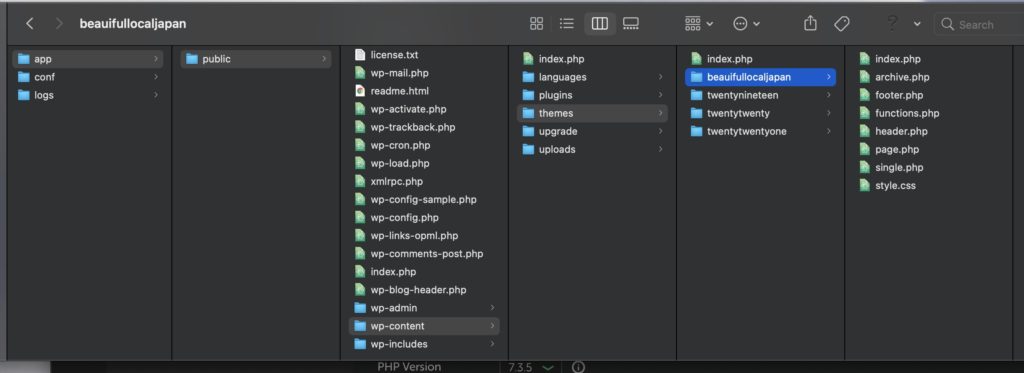The width and height of the screenshot is (1024, 373).
Task: Open the PHP version dropdown
Action: (x=548, y=368)
